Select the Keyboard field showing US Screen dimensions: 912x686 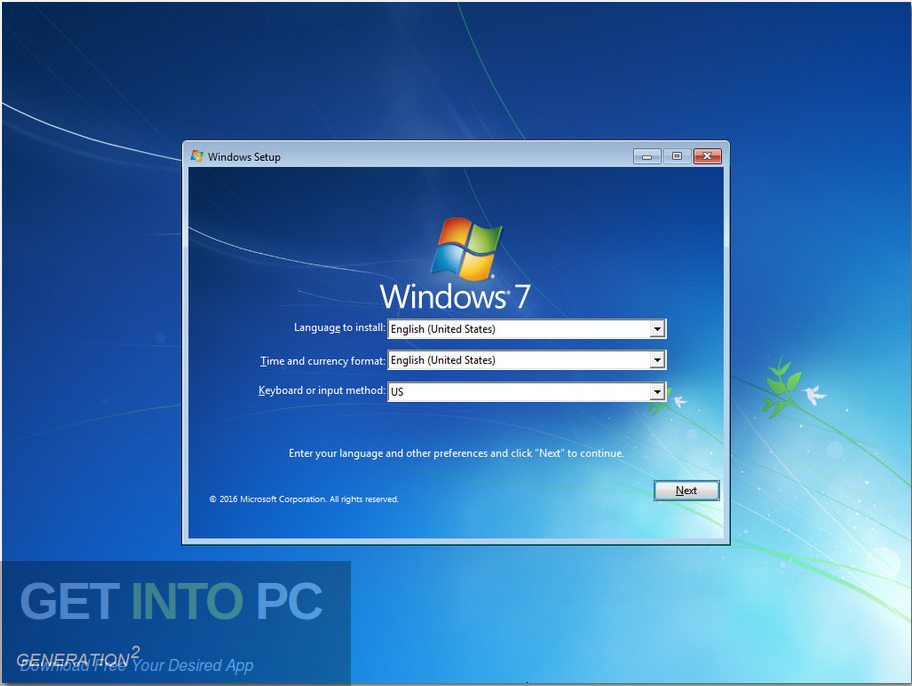pyautogui.click(x=526, y=392)
